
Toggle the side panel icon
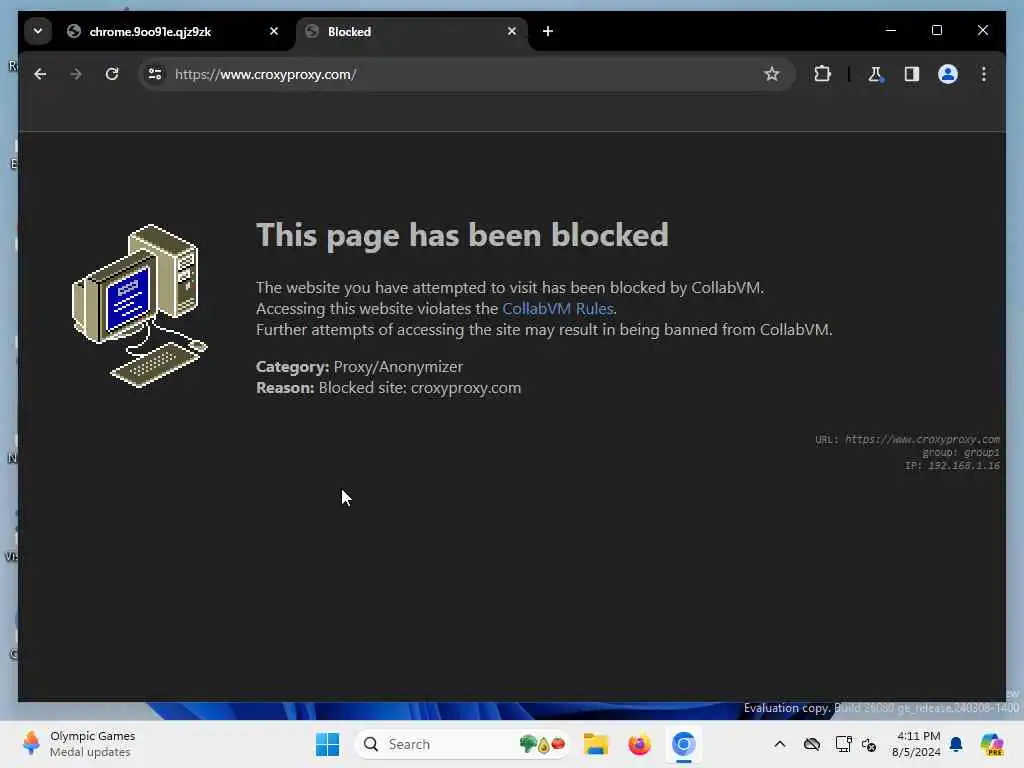click(x=912, y=74)
